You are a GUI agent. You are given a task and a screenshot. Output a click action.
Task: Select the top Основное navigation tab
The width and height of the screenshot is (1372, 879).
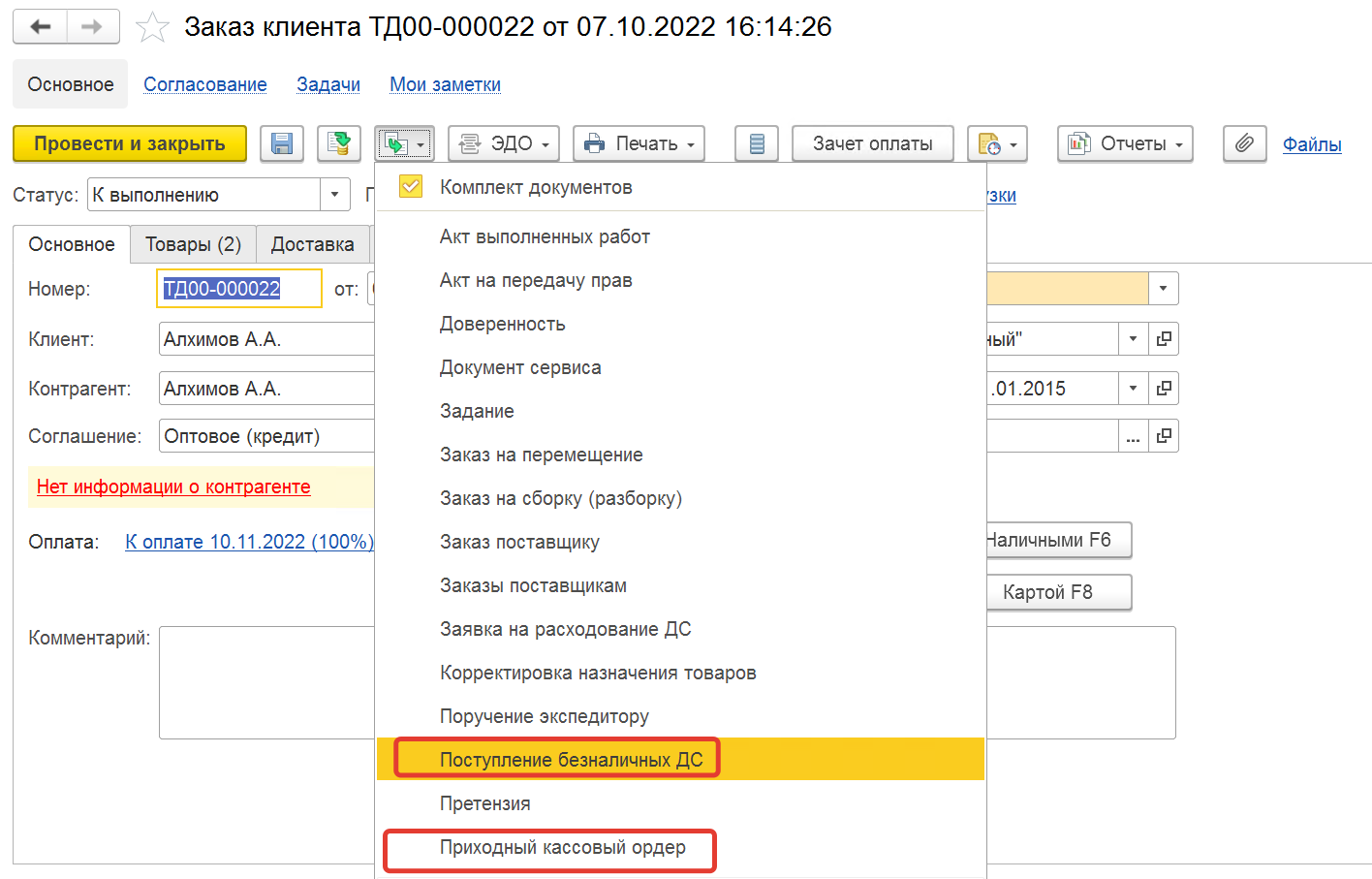pos(71,84)
